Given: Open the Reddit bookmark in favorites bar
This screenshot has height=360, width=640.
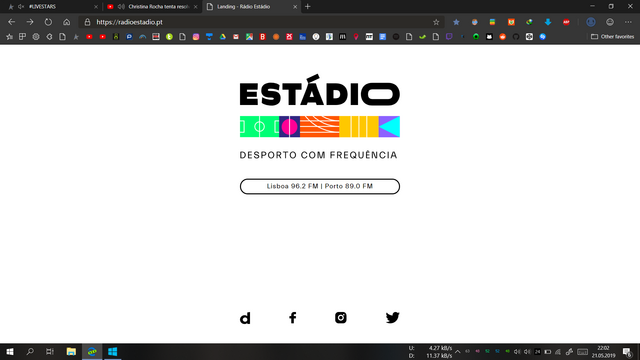Looking at the screenshot, I should click(x=502, y=37).
